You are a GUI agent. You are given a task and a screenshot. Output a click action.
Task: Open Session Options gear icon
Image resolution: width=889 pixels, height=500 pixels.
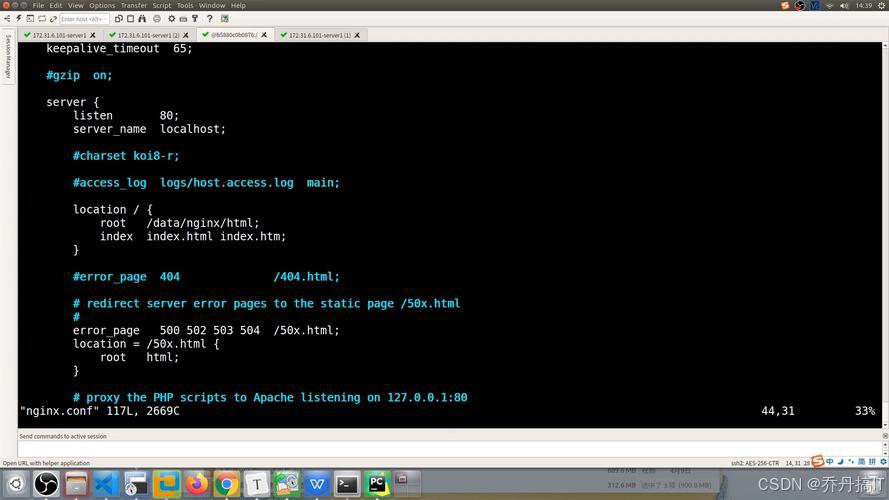(x=172, y=19)
